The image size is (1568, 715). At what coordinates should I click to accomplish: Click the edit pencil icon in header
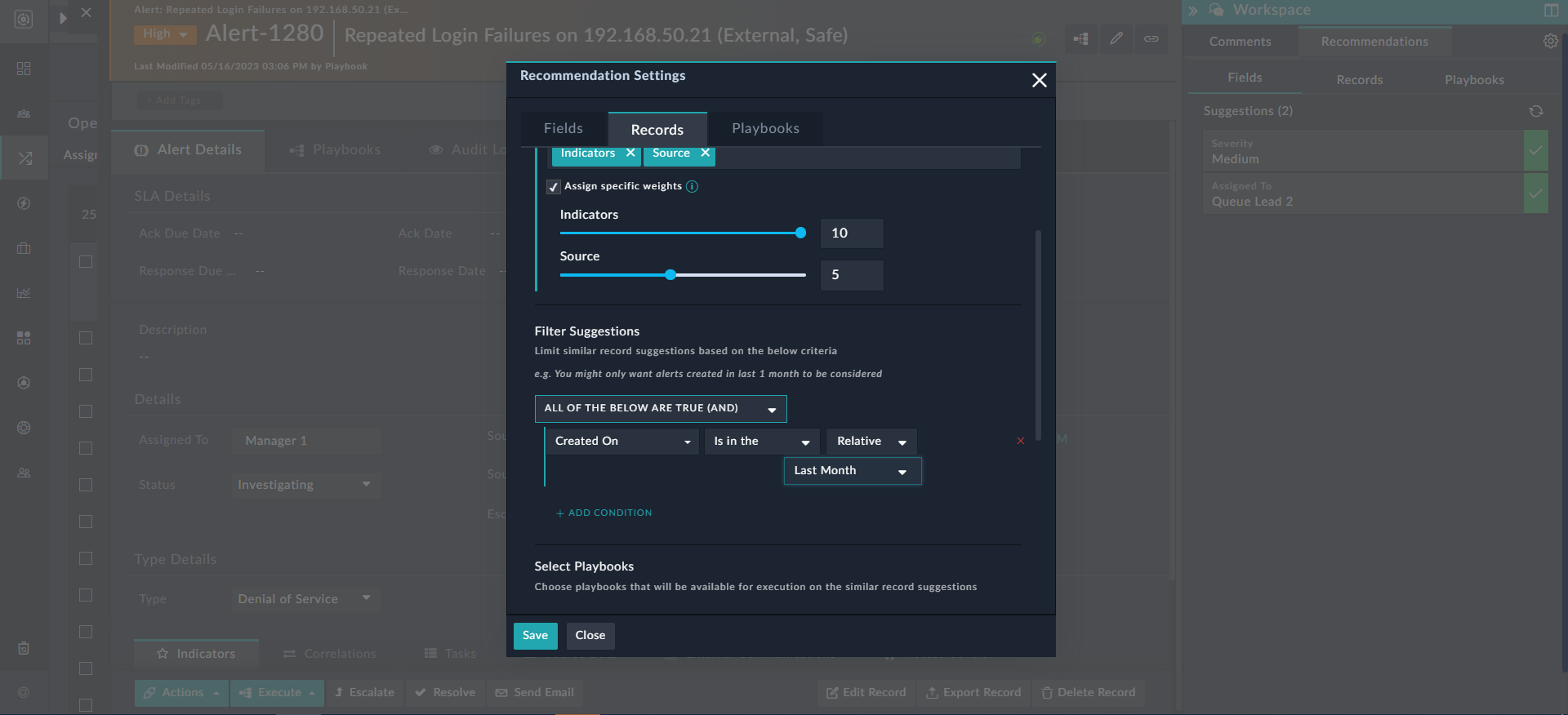pos(1116,38)
